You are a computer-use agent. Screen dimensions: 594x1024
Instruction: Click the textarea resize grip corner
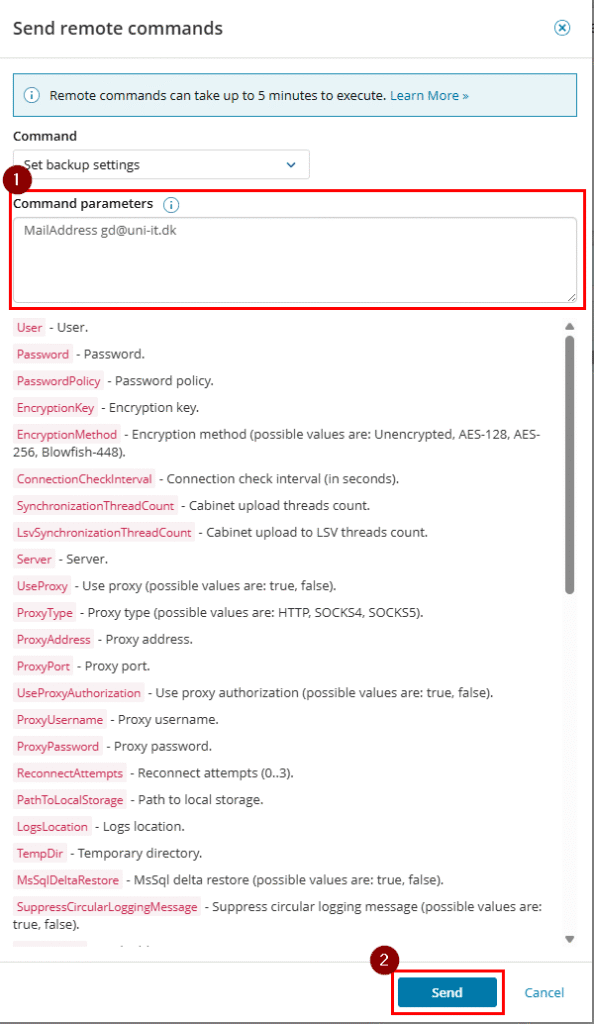click(571, 297)
